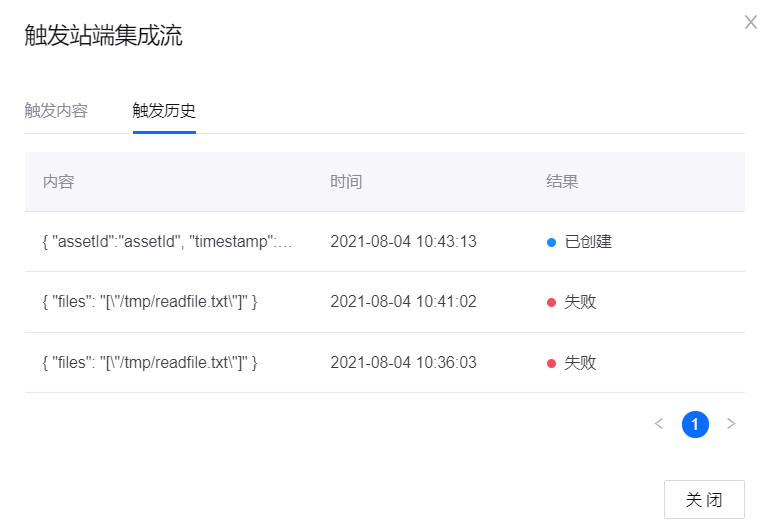Click red status dot for 10:41:02 entry
Viewport: 767px width, 532px height.
[551, 302]
